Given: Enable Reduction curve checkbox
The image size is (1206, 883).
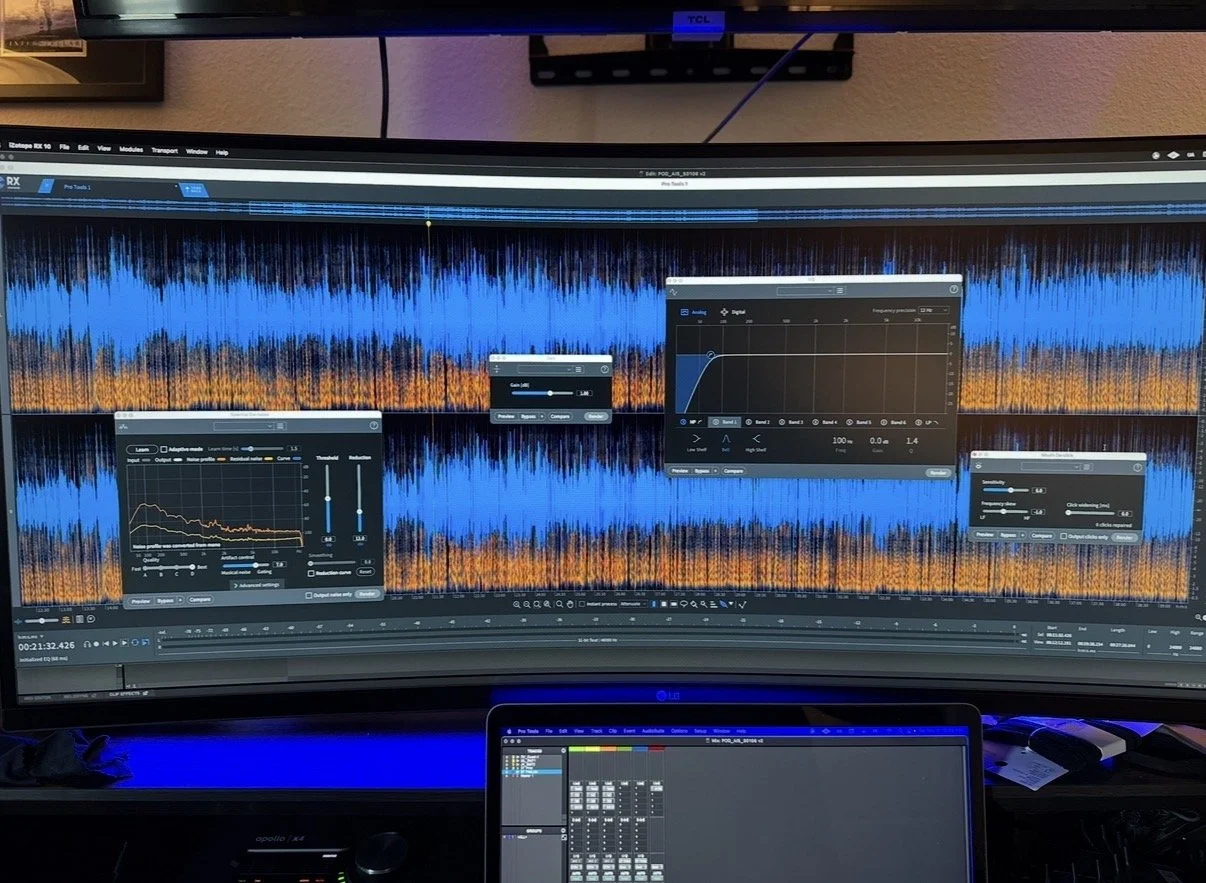Looking at the screenshot, I should 311,573.
